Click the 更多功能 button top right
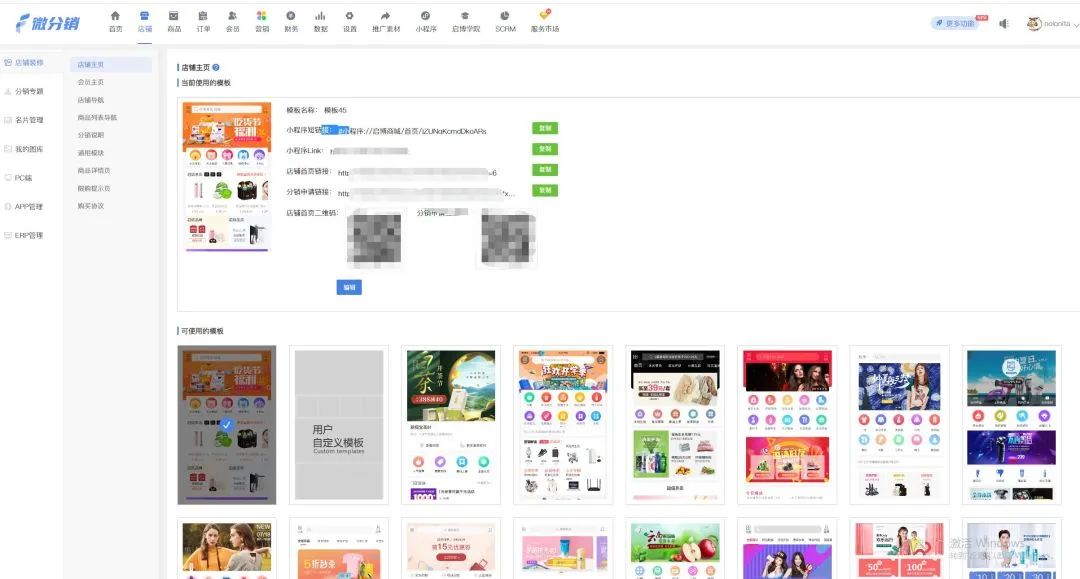 (x=951, y=23)
